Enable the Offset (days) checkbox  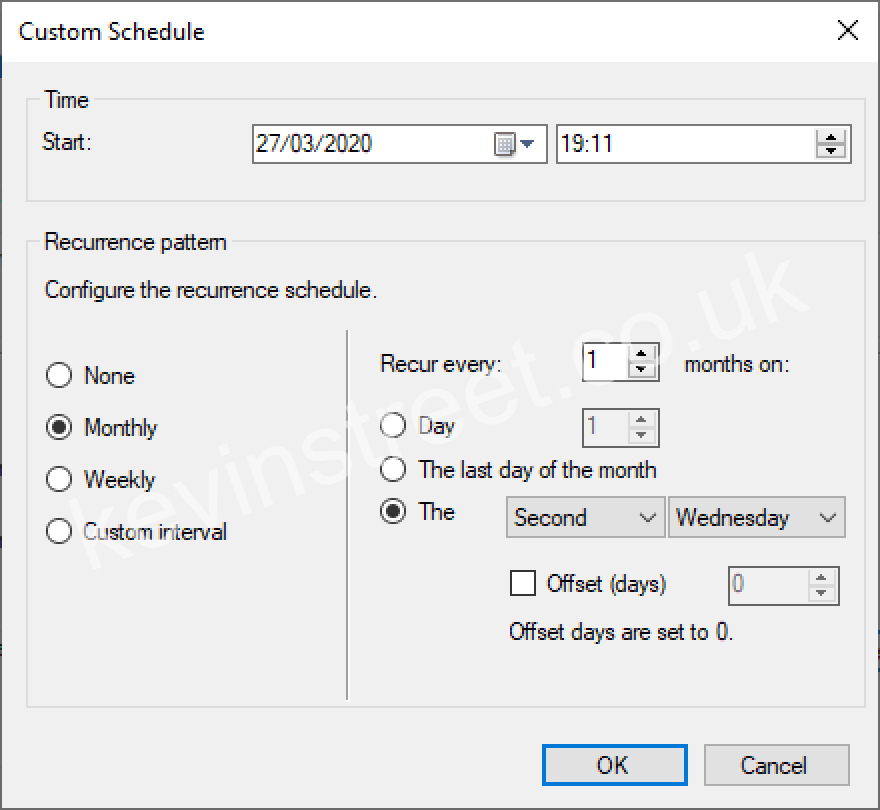[523, 584]
